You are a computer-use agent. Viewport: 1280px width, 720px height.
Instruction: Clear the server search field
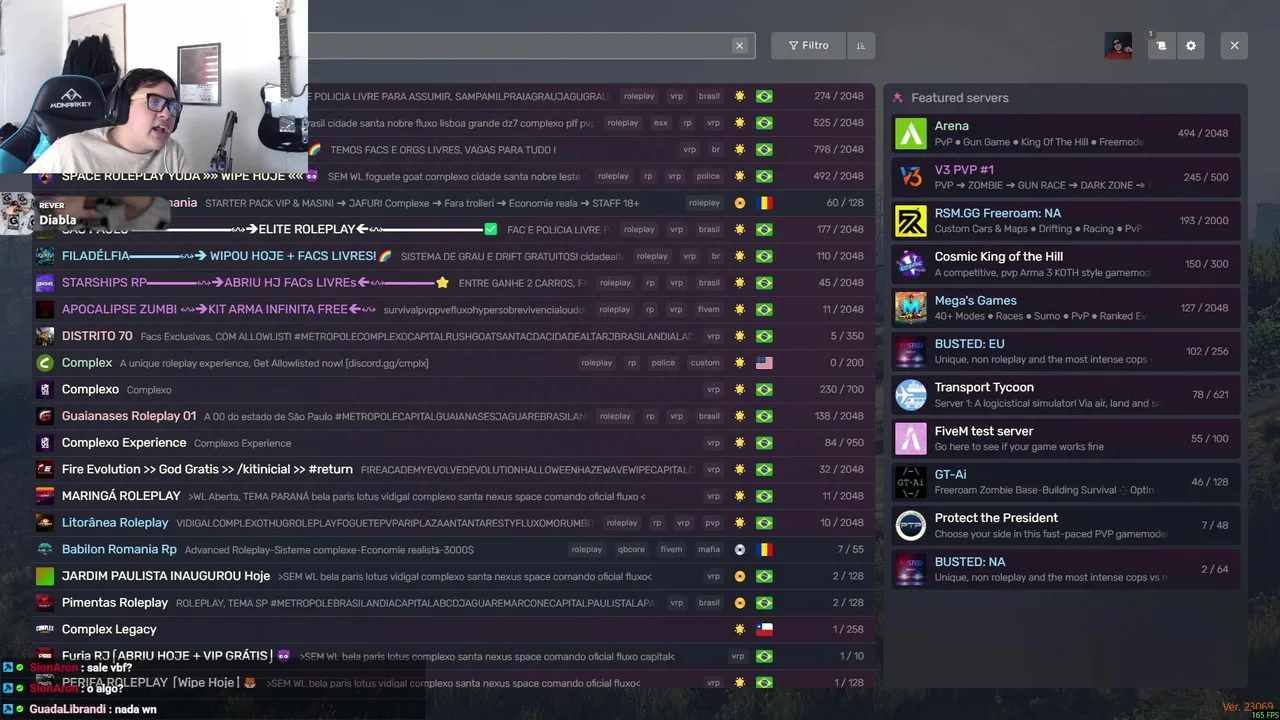pyautogui.click(x=739, y=45)
